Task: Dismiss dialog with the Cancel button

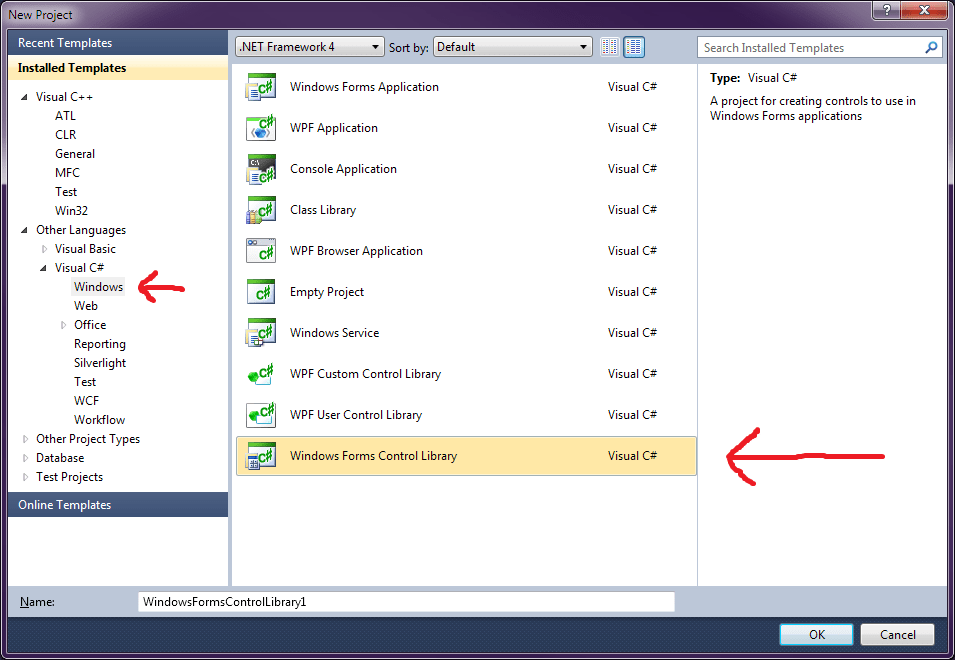Action: (x=897, y=634)
